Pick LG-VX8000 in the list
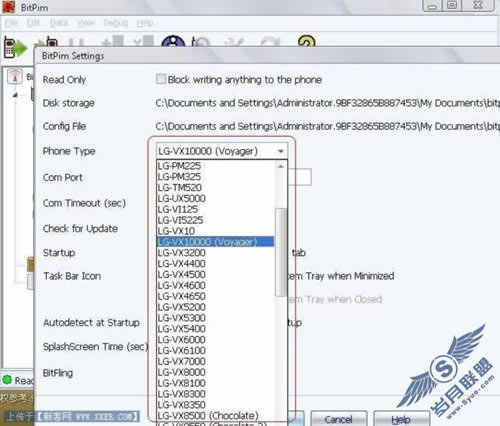This screenshot has width=500, height=426. pyautogui.click(x=215, y=372)
